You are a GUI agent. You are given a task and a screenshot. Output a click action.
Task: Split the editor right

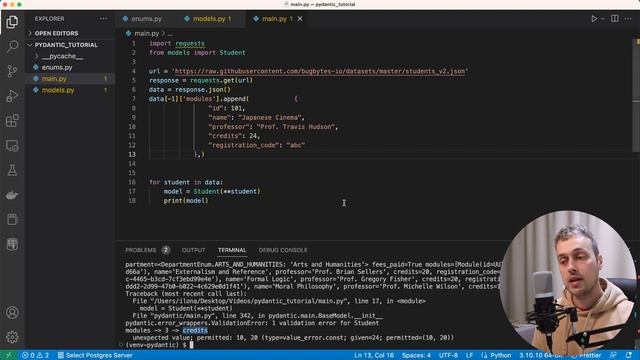[615, 19]
